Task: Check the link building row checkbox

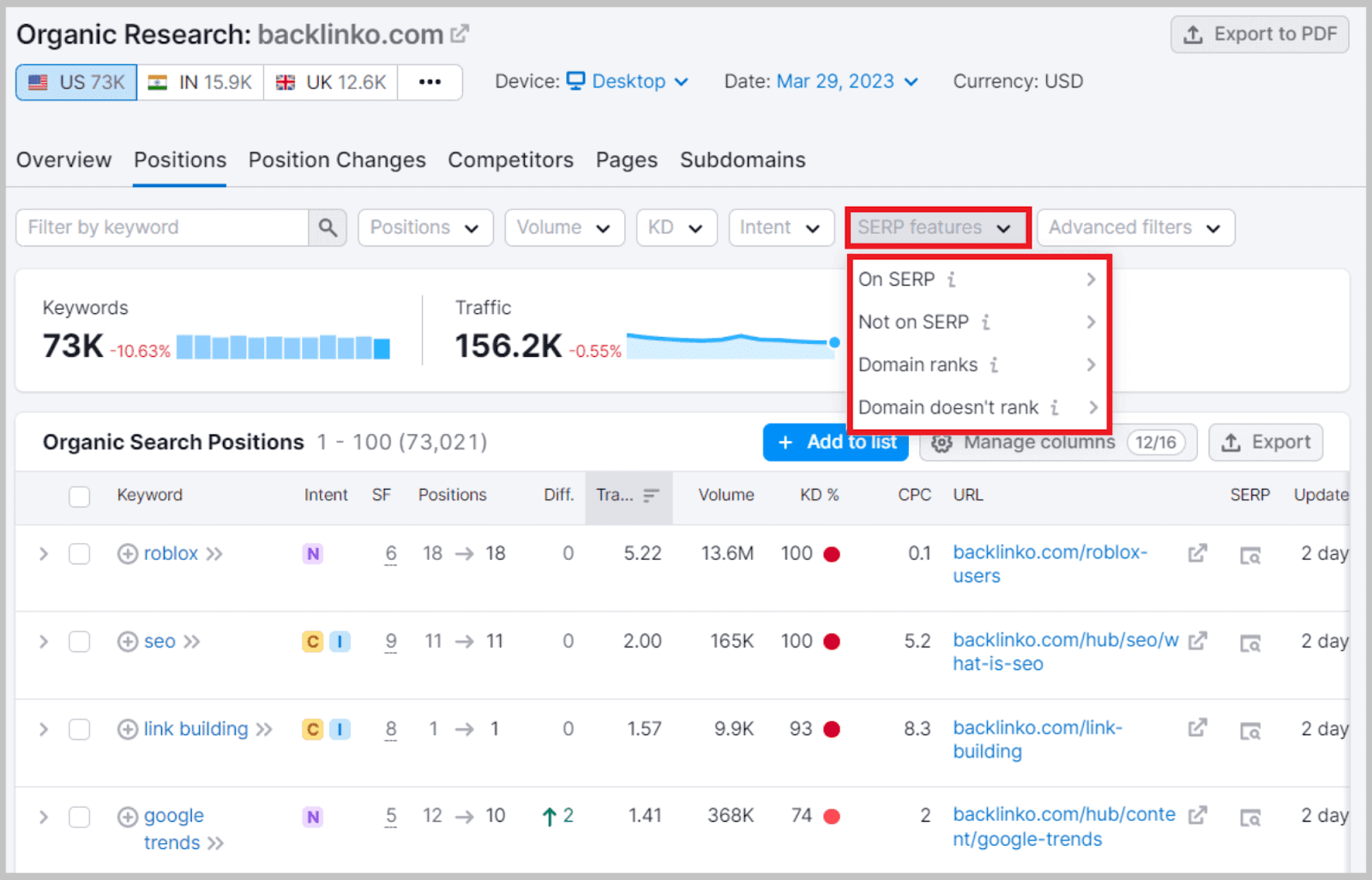Action: [x=80, y=729]
